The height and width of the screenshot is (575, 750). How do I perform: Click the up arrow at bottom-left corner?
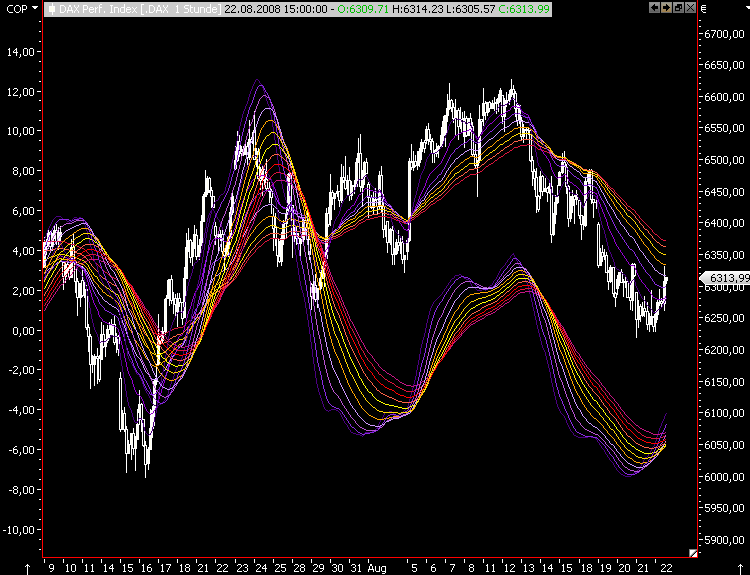coord(27,567)
